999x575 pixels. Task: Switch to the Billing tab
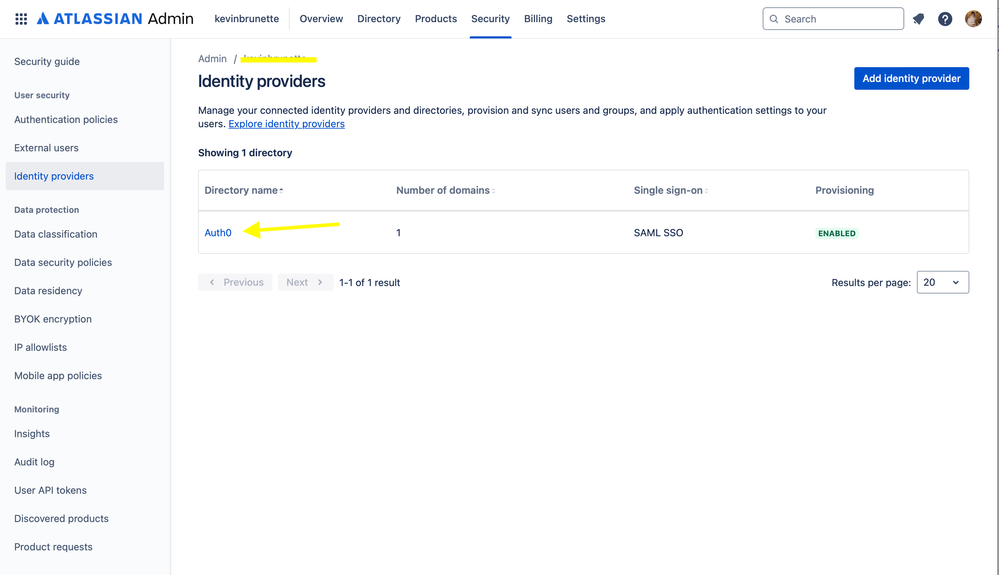(538, 19)
